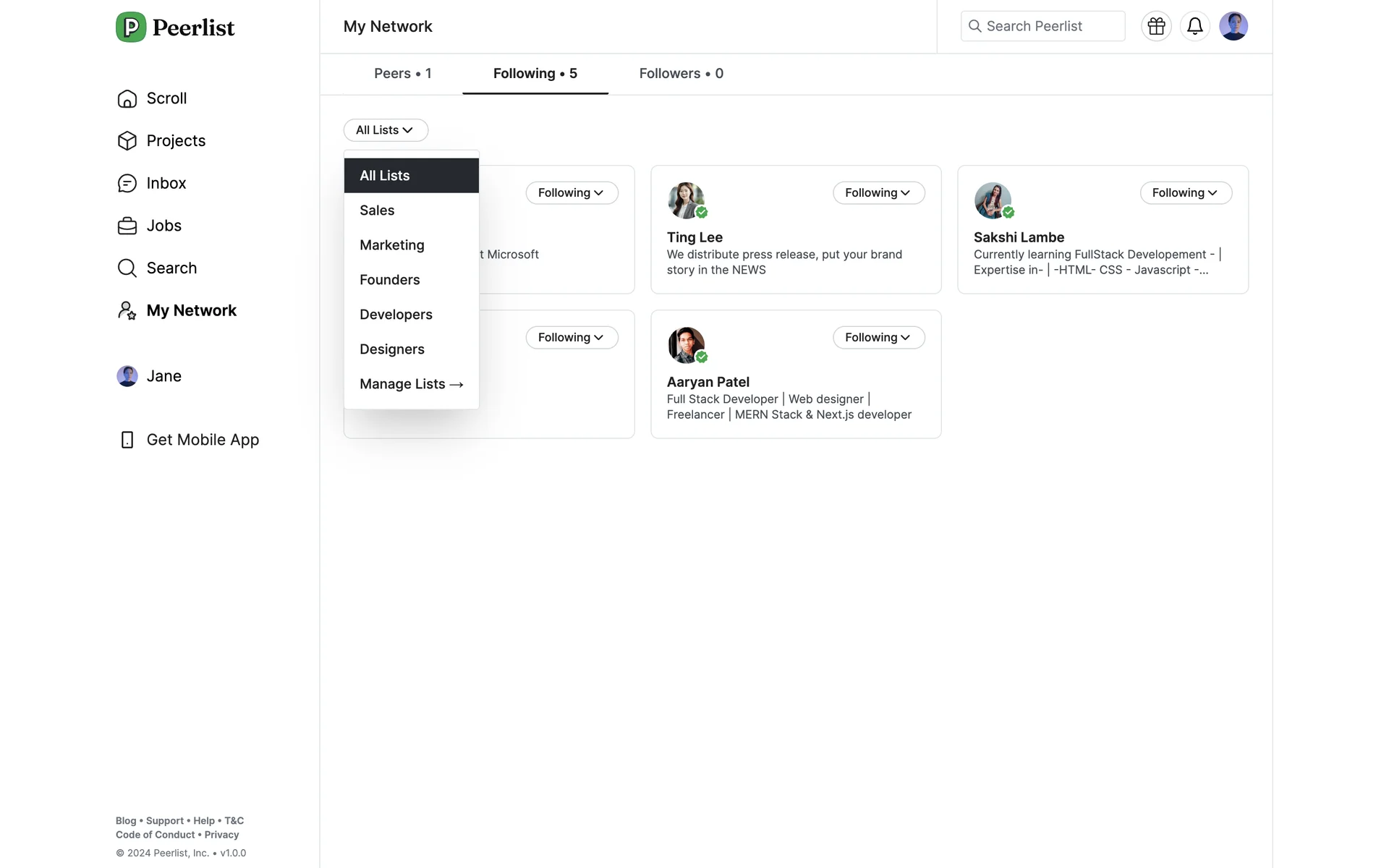Screen dimensions: 1389x868
Task: Click the Peerlist logo icon
Action: [x=131, y=27]
